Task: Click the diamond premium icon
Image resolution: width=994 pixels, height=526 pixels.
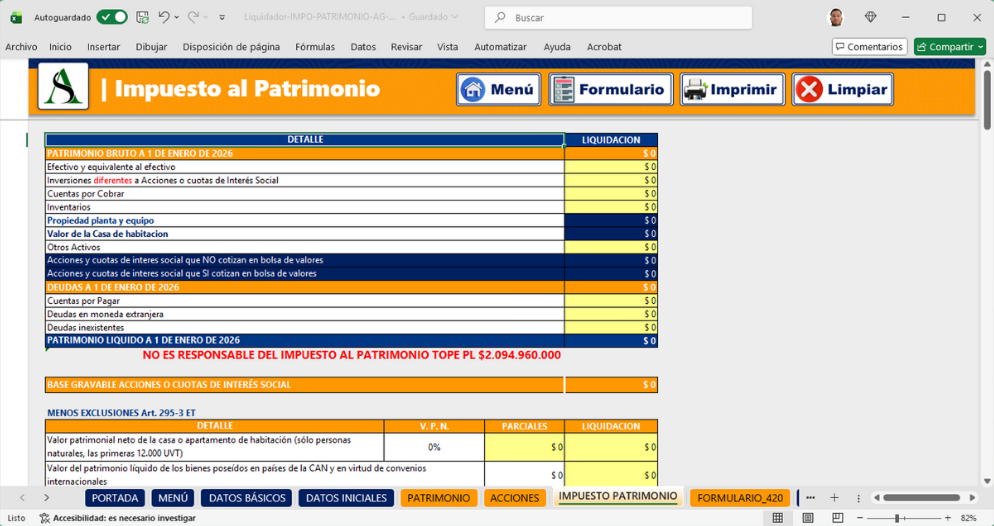Action: (x=870, y=17)
